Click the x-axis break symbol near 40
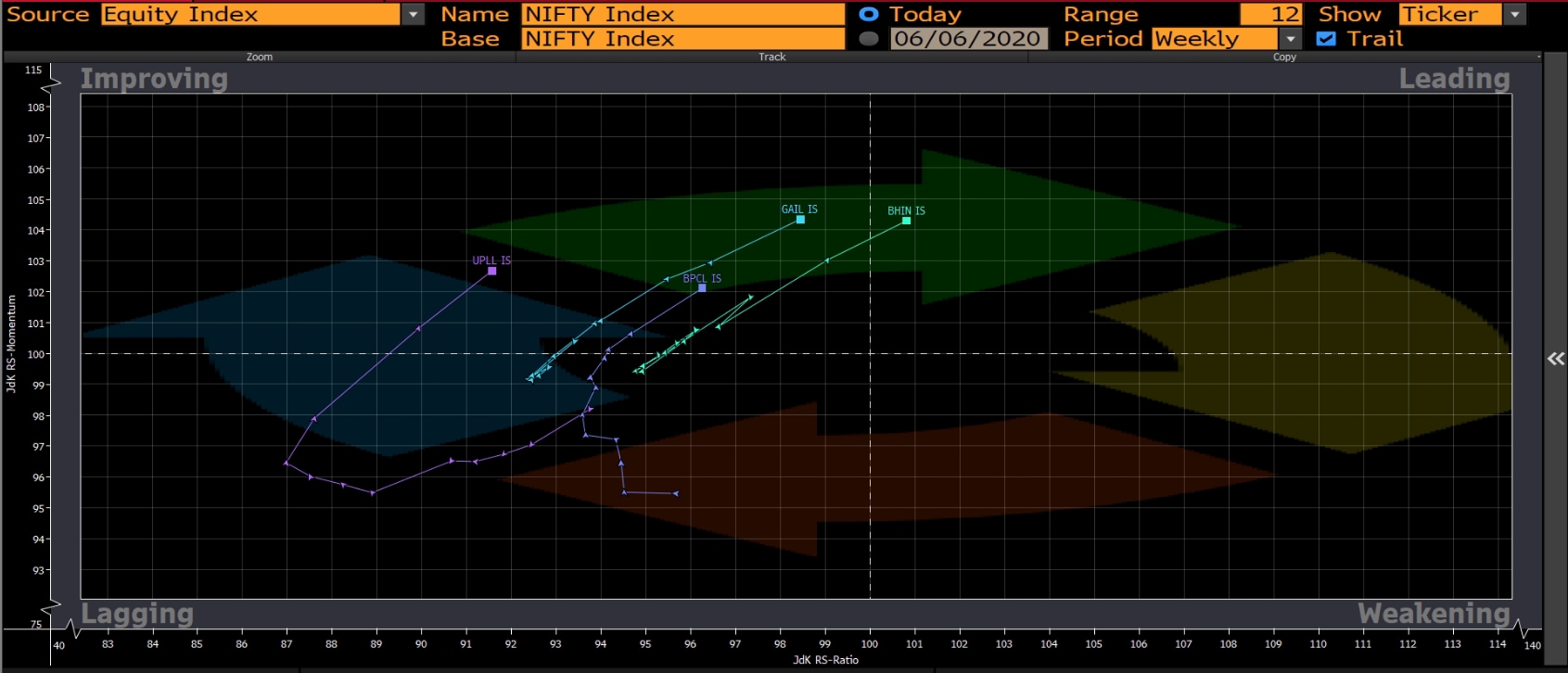The image size is (1568, 673). point(70,631)
